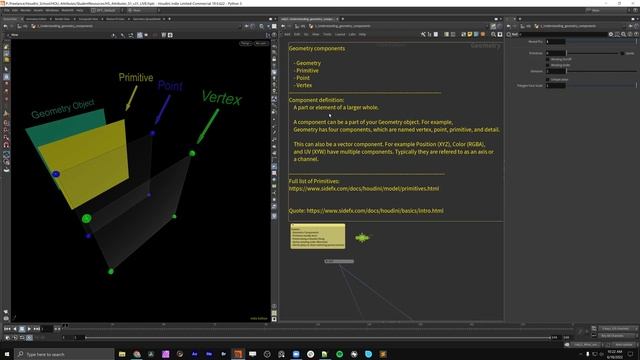Open the No cam dropdown in viewport
Viewport: 640px width, 360px height.
(x=260, y=43)
